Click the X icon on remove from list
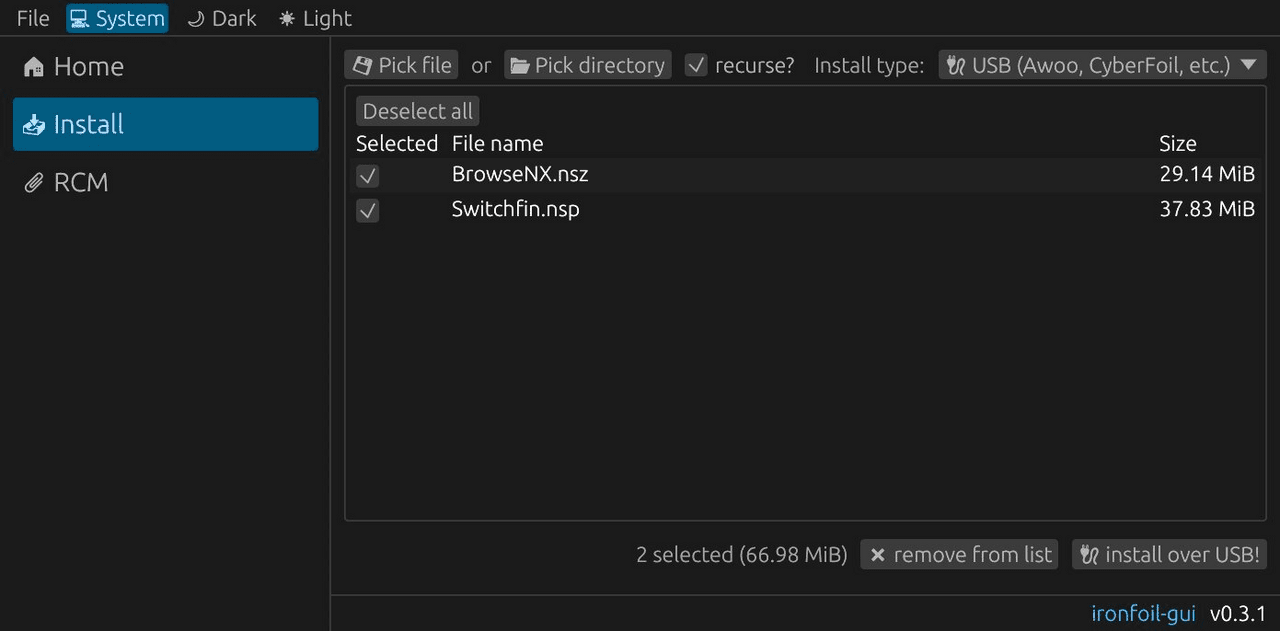The width and height of the screenshot is (1280, 631). pos(877,555)
